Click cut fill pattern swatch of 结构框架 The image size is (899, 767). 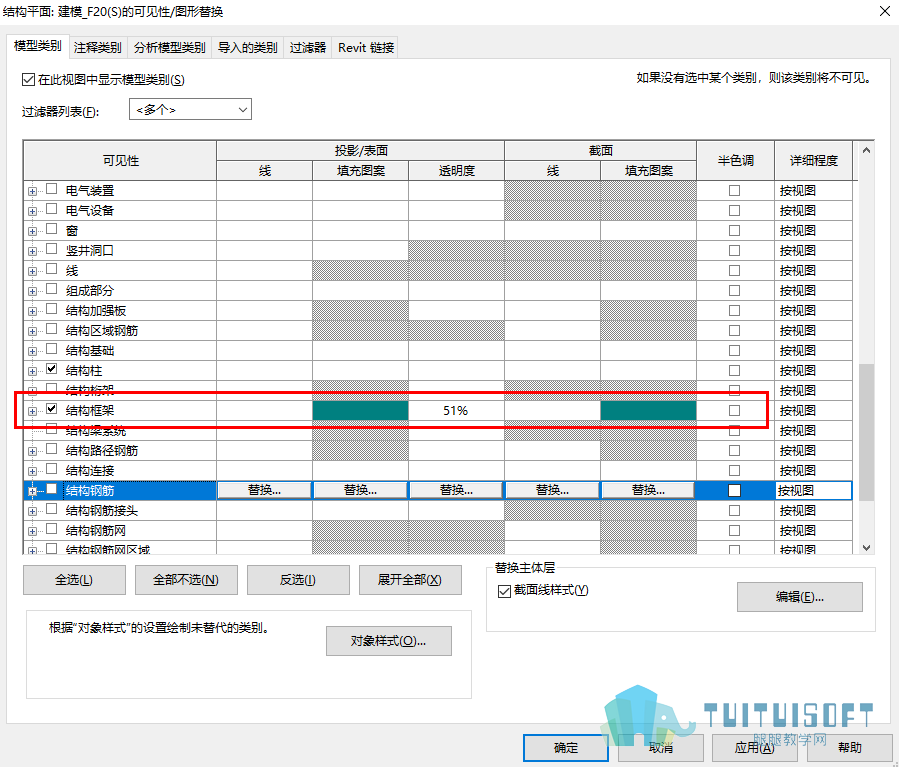tap(648, 410)
